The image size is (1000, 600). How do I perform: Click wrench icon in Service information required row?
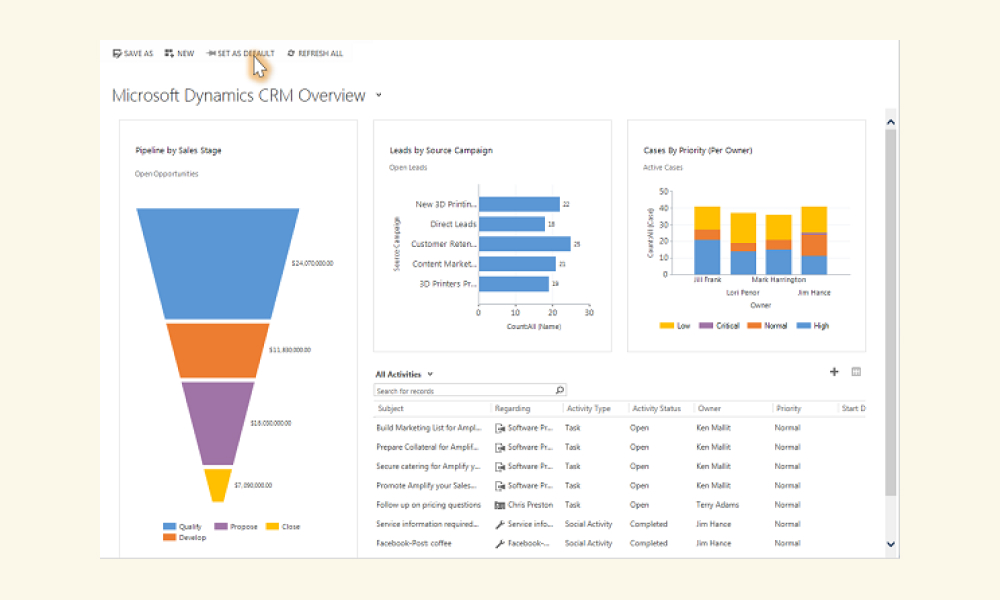point(500,524)
